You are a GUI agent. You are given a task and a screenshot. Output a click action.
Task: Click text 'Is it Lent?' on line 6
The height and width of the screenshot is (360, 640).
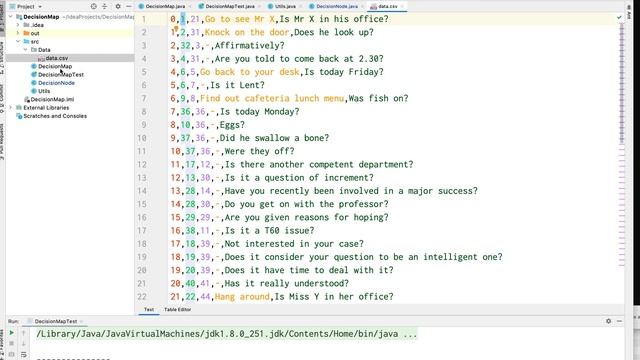tap(237, 85)
